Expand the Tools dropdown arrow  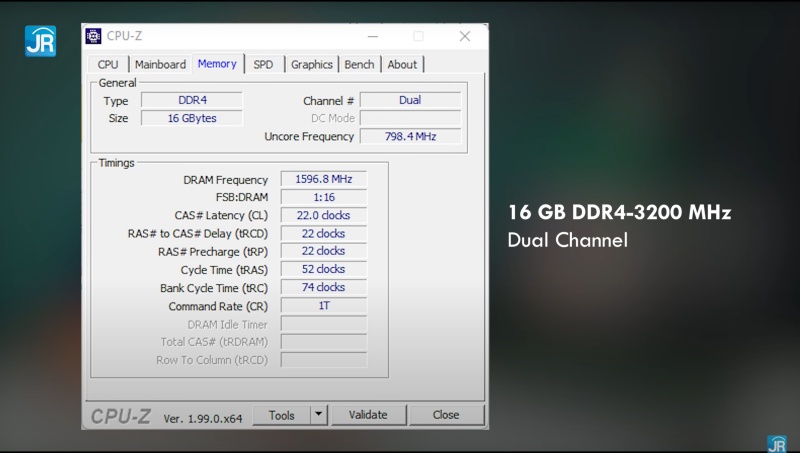[319, 415]
